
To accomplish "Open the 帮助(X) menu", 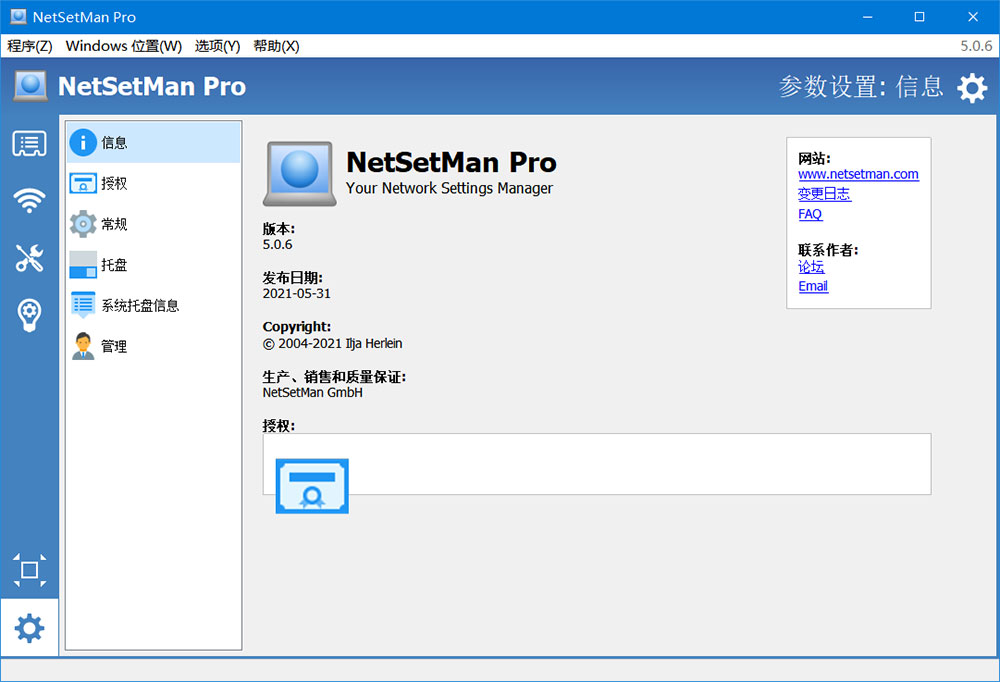I will (x=276, y=45).
